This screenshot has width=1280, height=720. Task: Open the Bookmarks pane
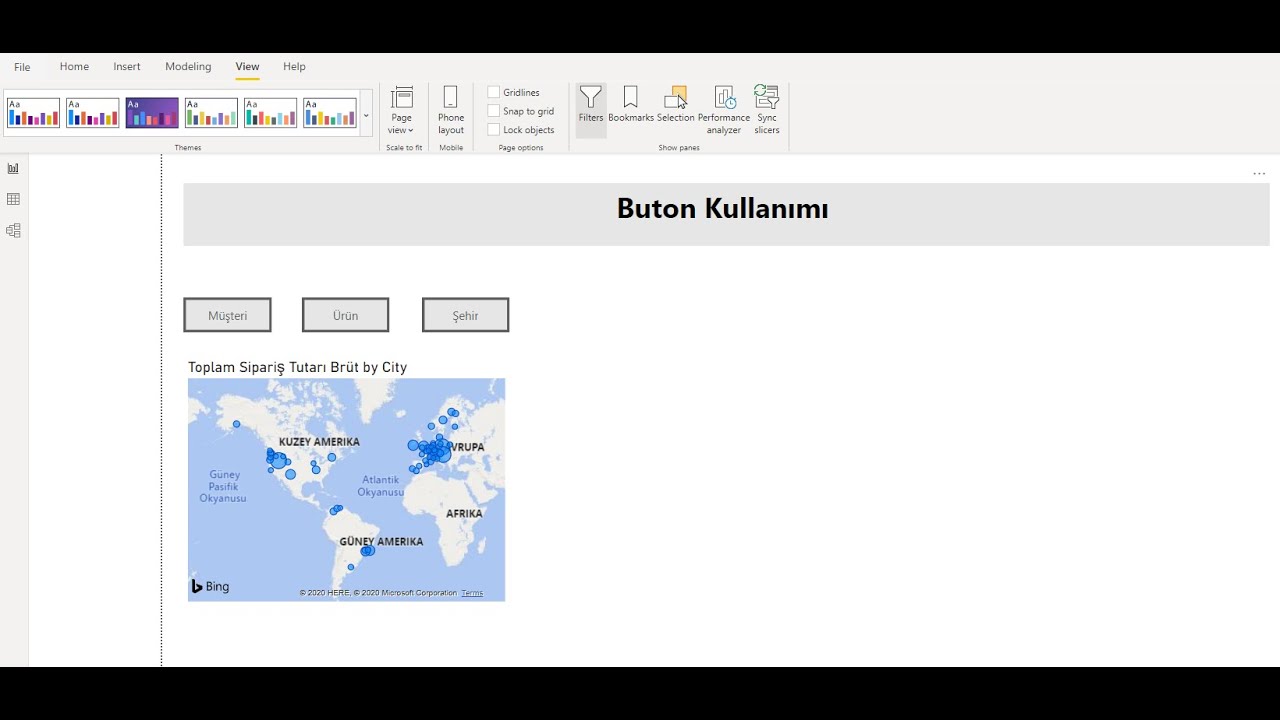(x=631, y=104)
